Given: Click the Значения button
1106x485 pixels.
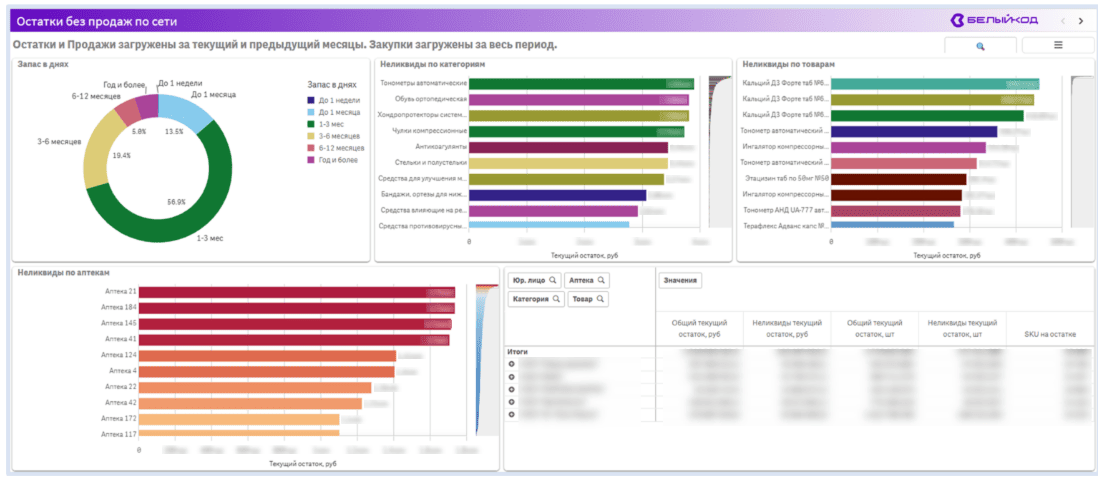Looking at the screenshot, I should (x=680, y=281).
